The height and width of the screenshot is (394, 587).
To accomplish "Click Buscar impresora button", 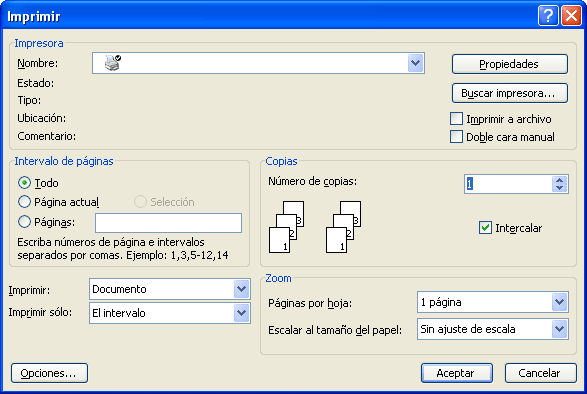I will click(510, 93).
